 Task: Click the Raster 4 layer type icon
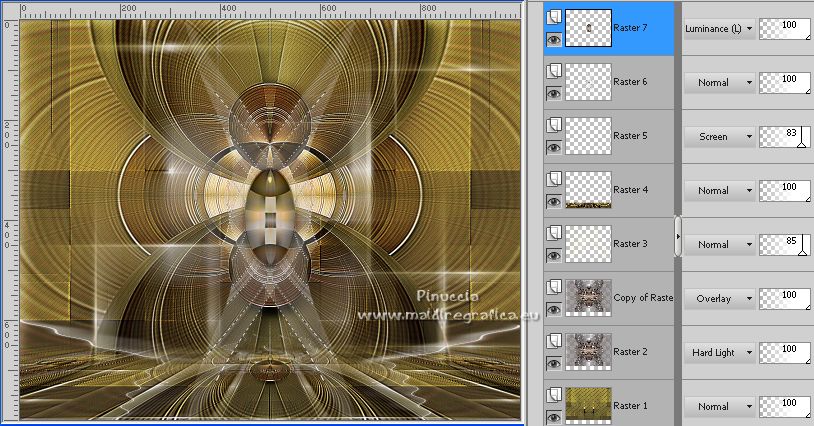[x=554, y=179]
